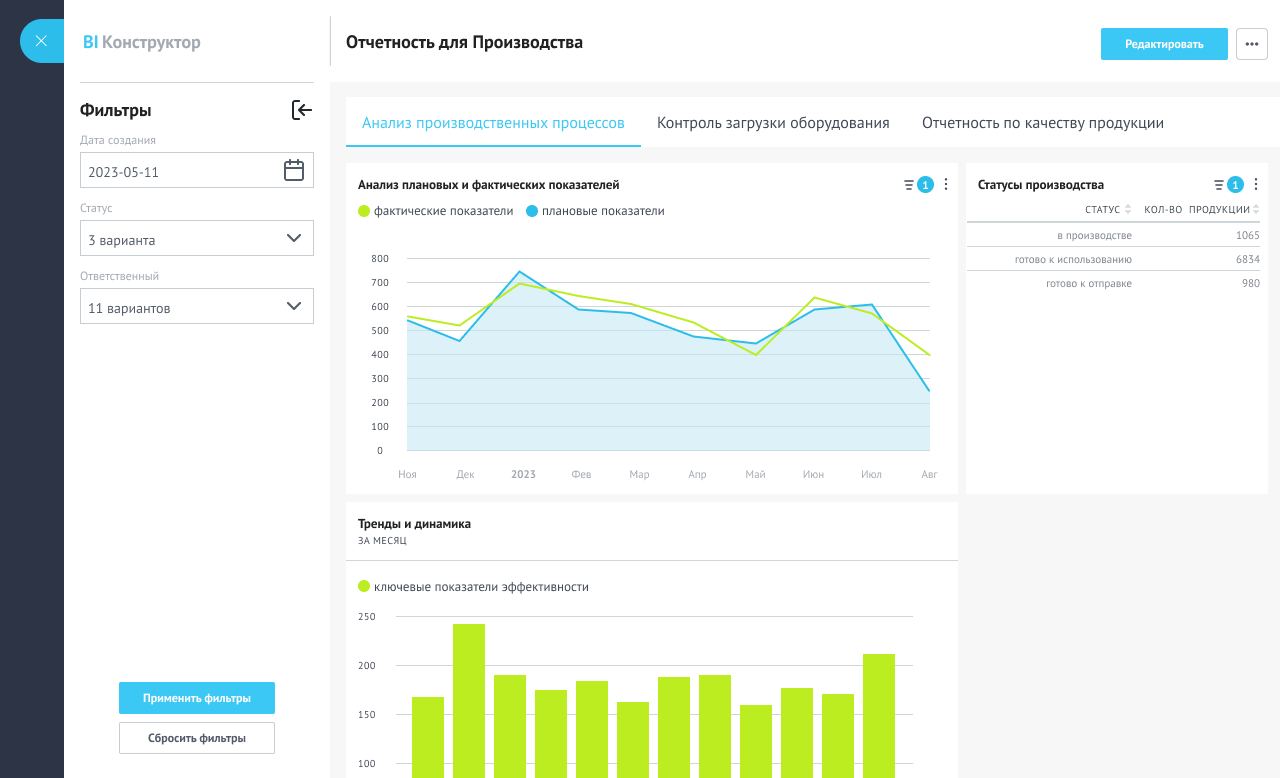
Task: Open kebab menu of planned vs actual chart
Action: tap(946, 184)
